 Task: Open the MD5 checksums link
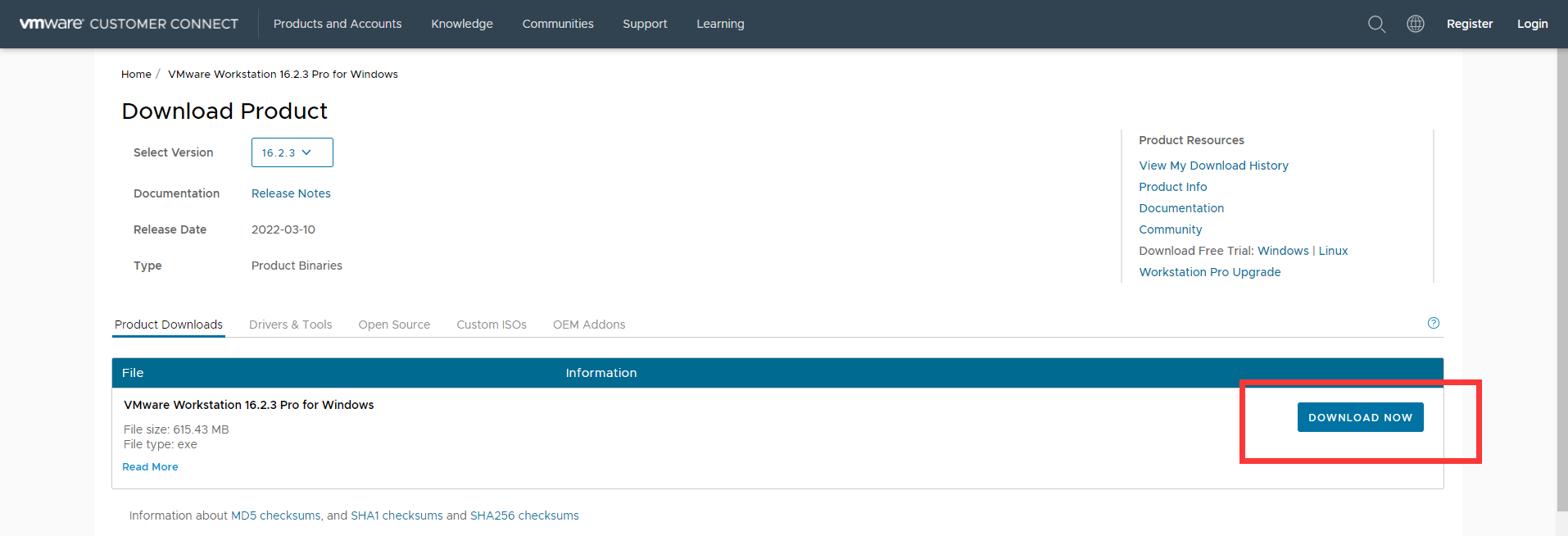[x=276, y=516]
